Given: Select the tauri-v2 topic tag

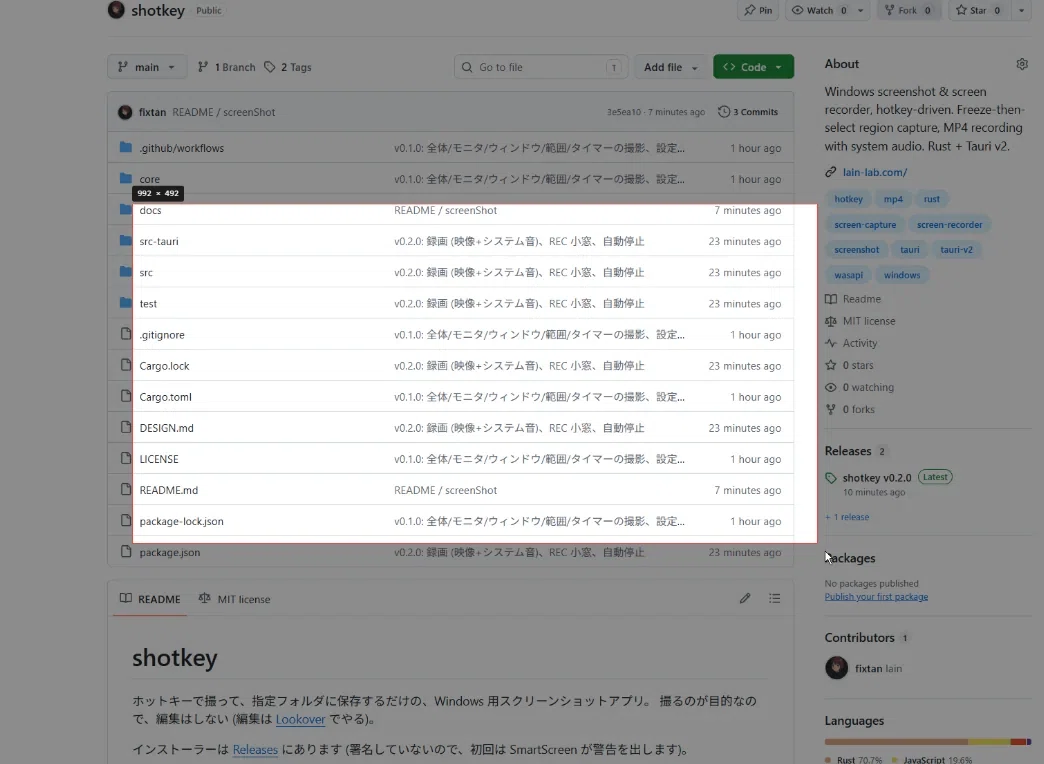Looking at the screenshot, I should pyautogui.click(x=956, y=249).
